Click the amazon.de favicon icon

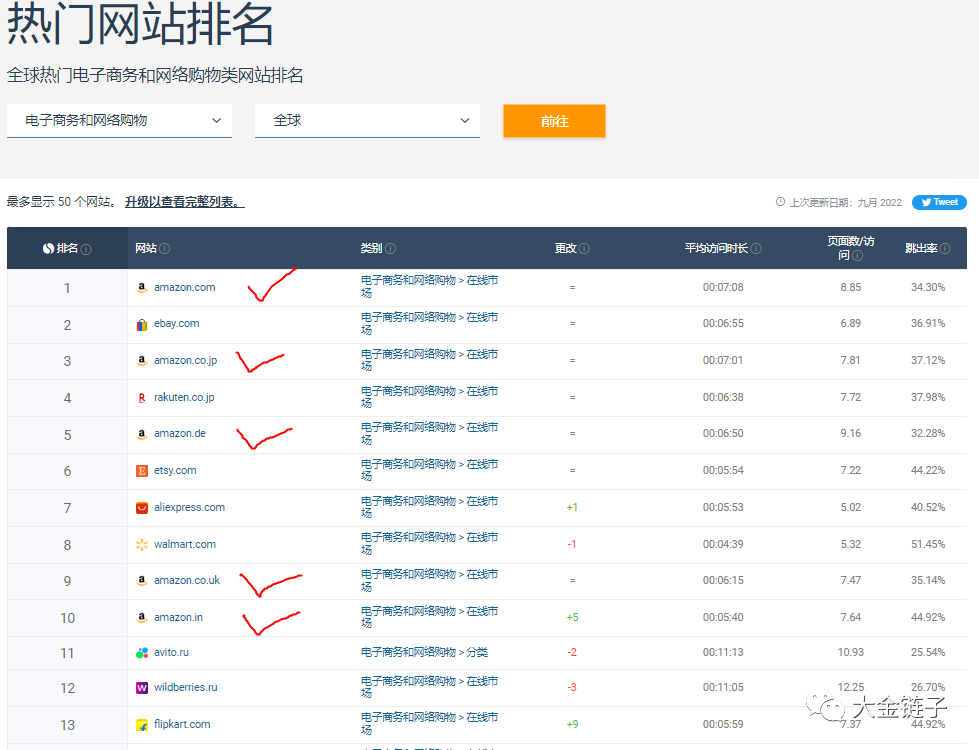click(142, 434)
